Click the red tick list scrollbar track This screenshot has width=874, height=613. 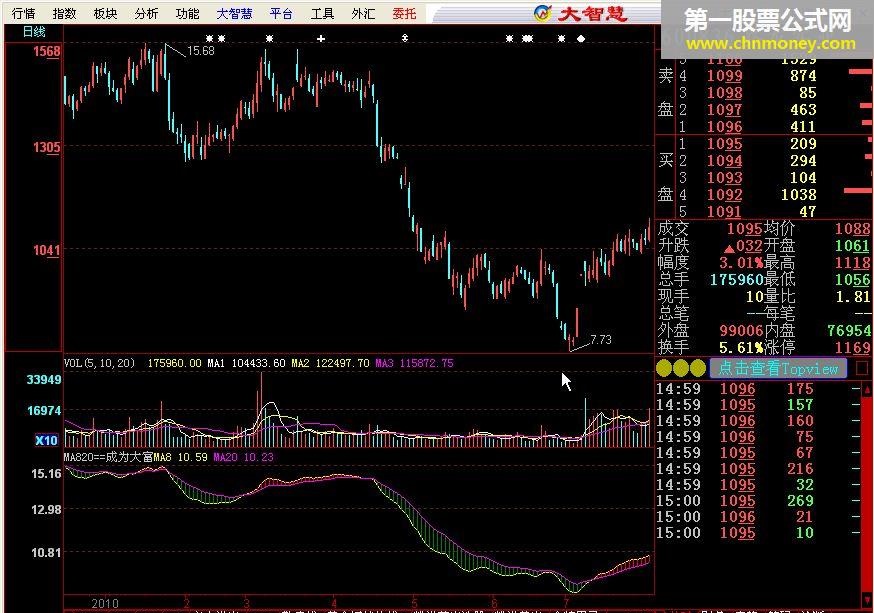click(x=867, y=496)
